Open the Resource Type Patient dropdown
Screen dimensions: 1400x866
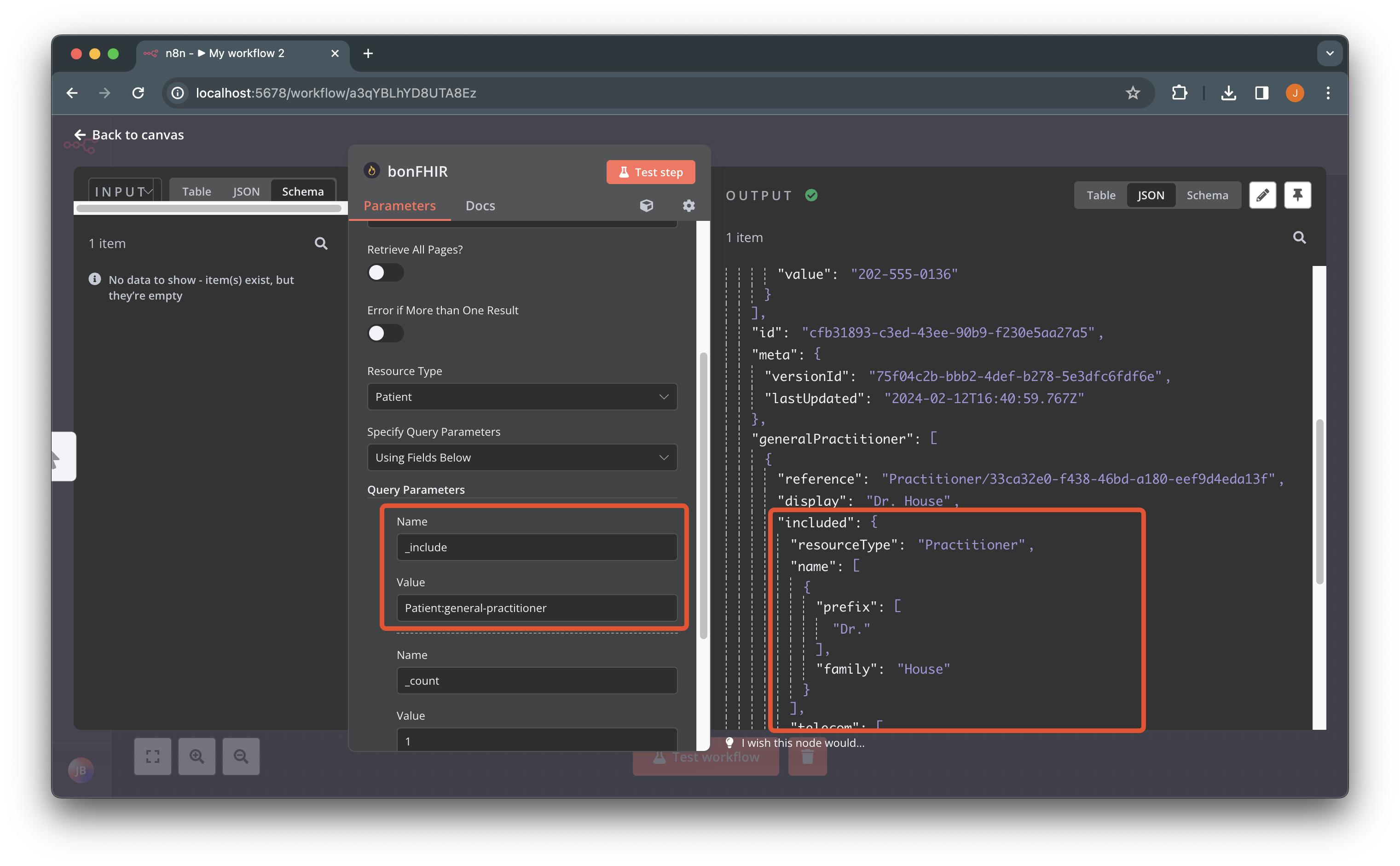click(522, 396)
